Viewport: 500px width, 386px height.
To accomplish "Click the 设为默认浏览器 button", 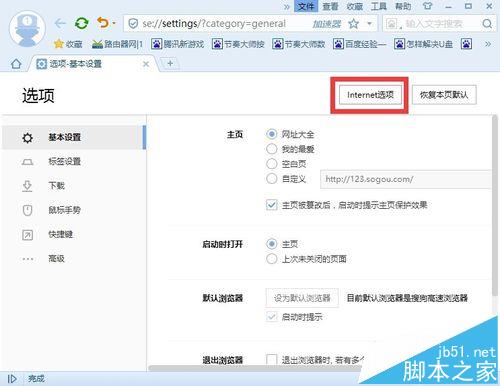I will coord(302,298).
